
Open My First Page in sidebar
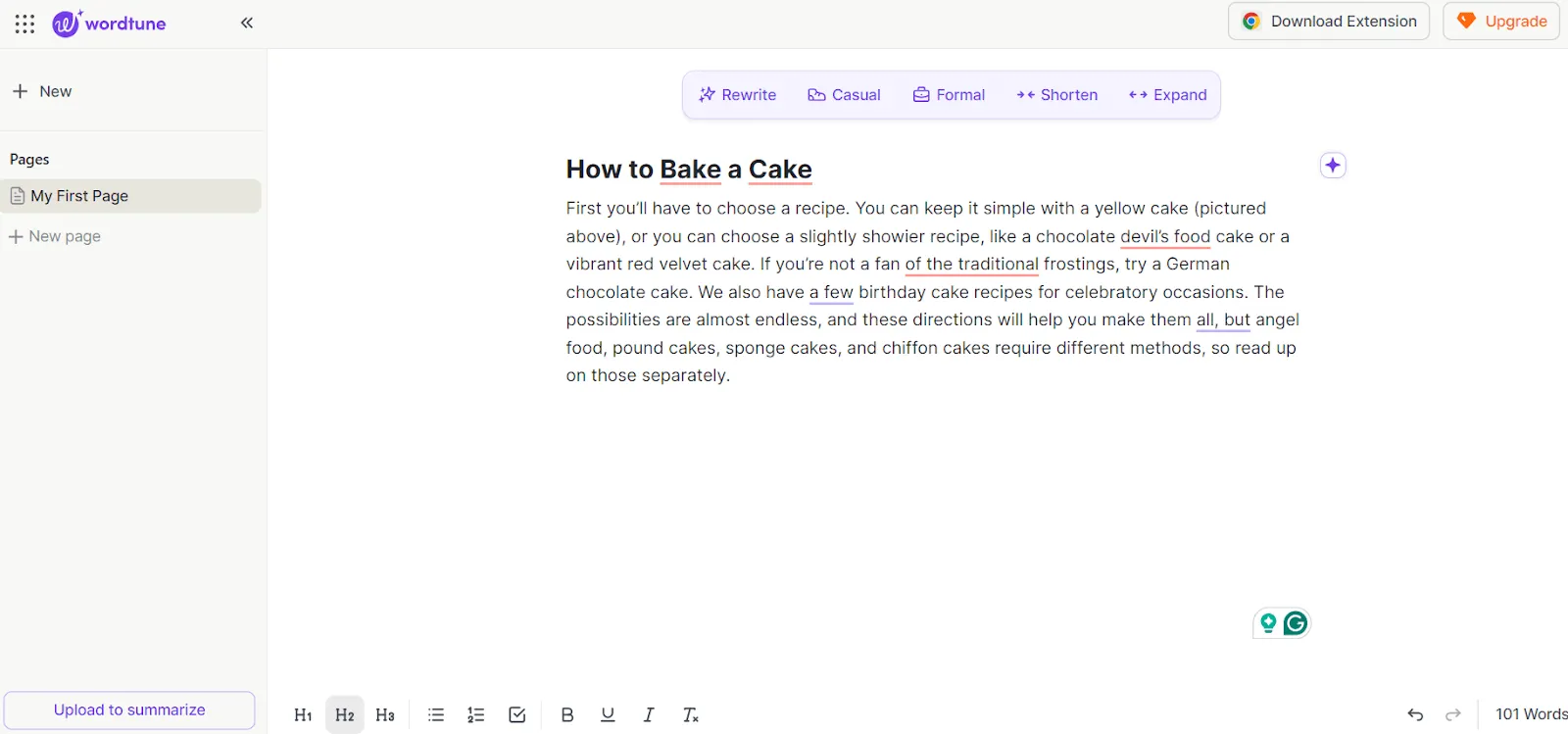[x=131, y=196]
